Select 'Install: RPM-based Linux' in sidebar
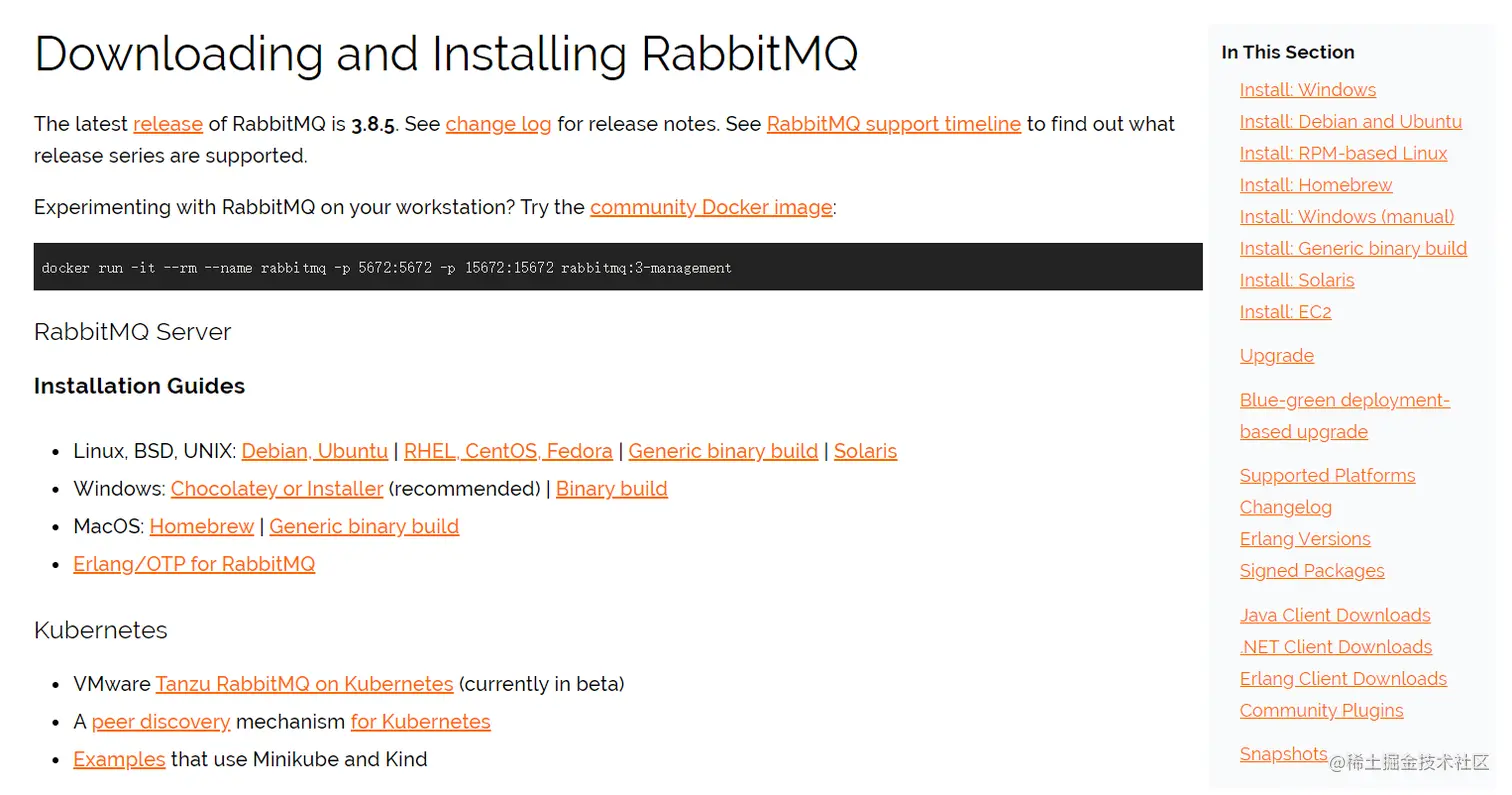The image size is (1512, 795). point(1344,153)
